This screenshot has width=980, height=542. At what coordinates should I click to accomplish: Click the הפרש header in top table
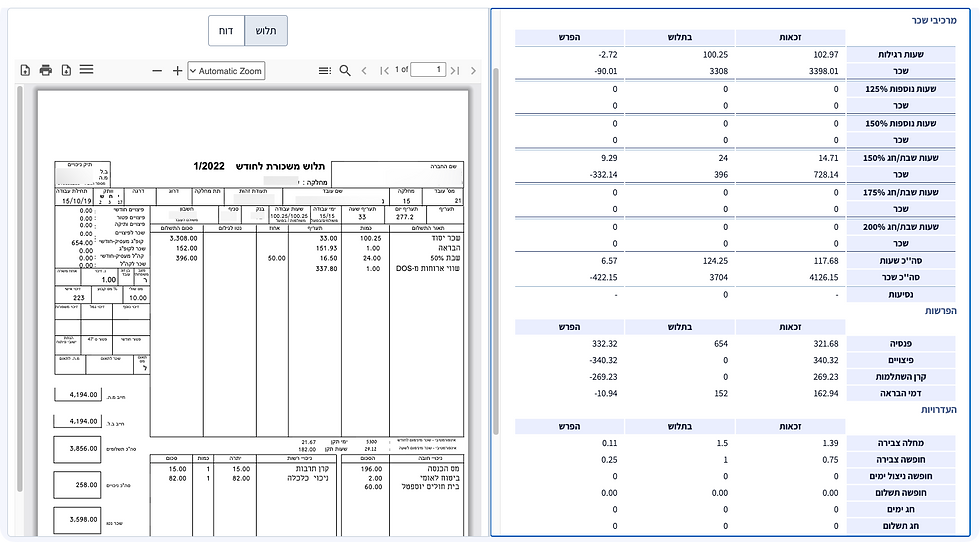569,38
